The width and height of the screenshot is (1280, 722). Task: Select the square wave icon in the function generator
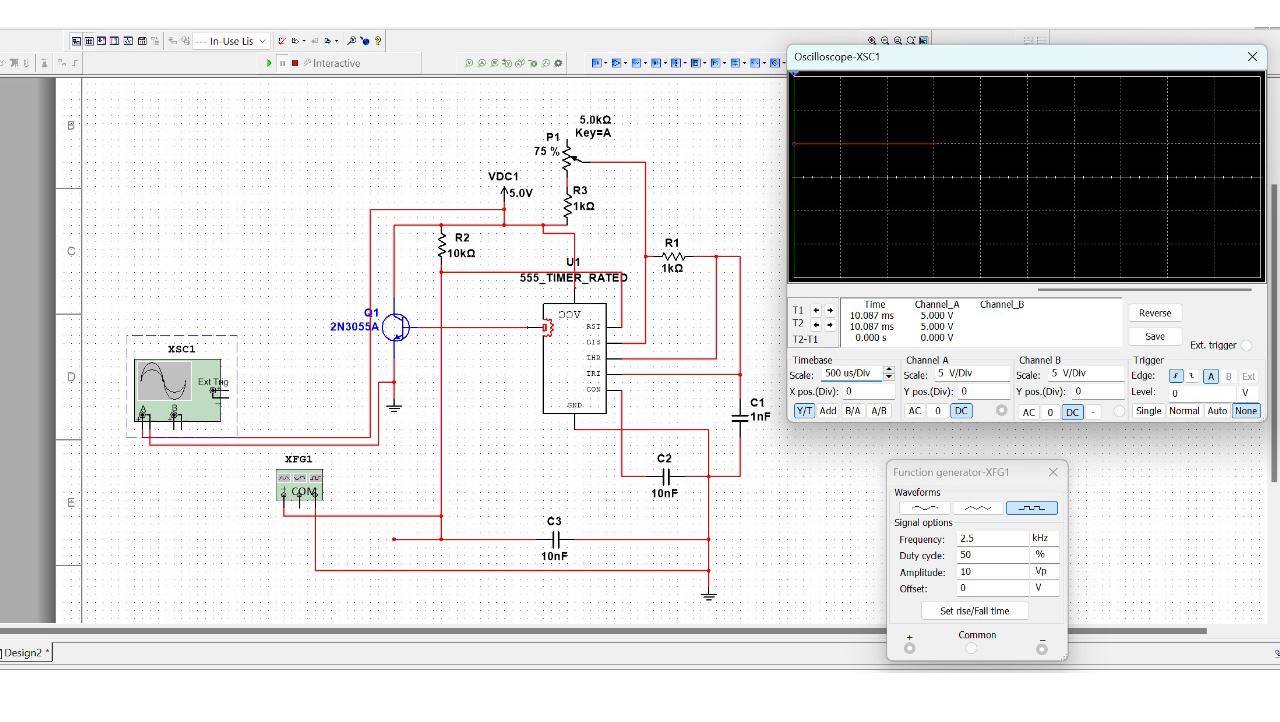tap(1031, 507)
